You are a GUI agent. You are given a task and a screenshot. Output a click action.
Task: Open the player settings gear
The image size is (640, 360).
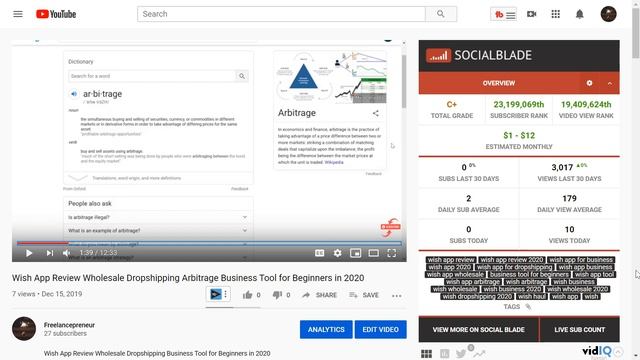pos(338,253)
